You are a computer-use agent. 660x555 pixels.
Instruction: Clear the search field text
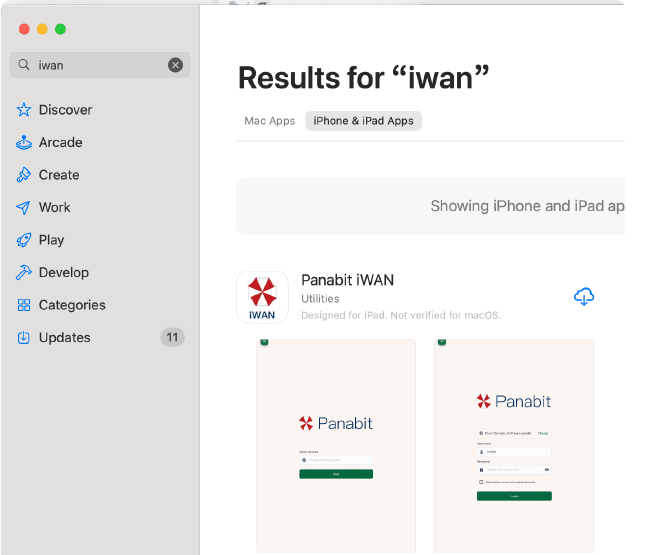(175, 65)
